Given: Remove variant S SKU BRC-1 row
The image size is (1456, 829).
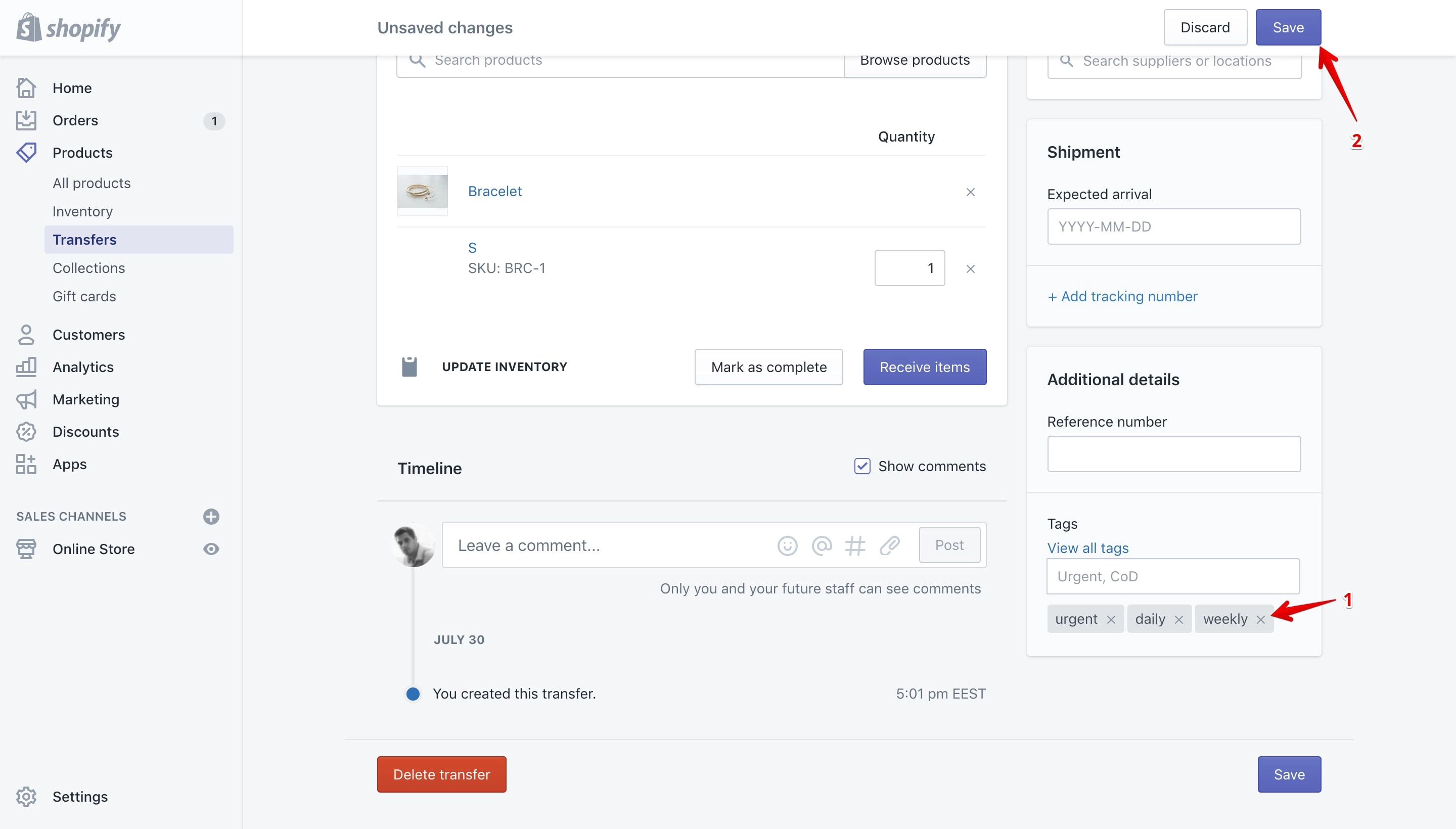Looking at the screenshot, I should point(970,269).
